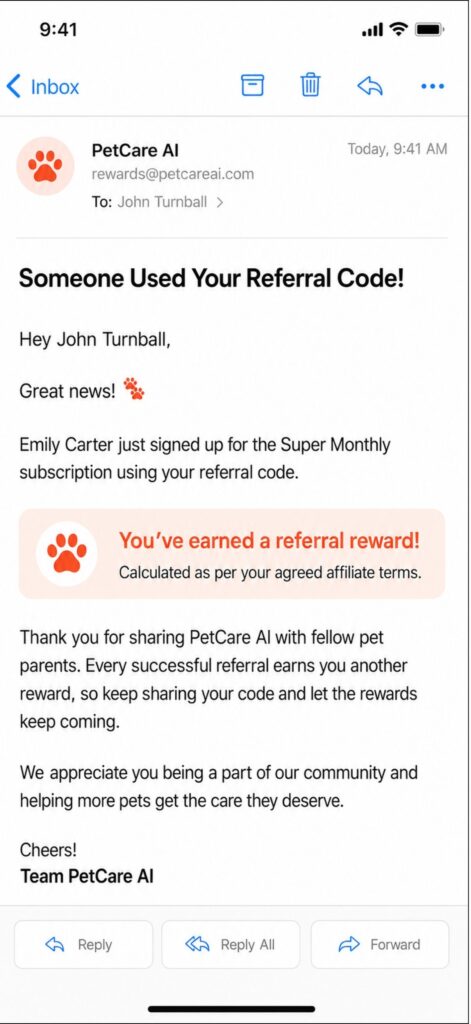This screenshot has width=471, height=1024.
Task: Tap the battery icon in status bar
Action: [x=430, y=29]
